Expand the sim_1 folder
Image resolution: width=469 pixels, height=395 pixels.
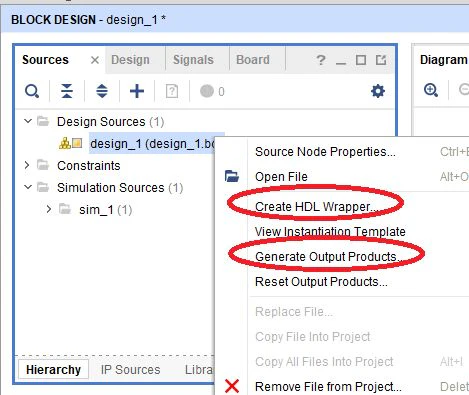pyautogui.click(x=49, y=209)
